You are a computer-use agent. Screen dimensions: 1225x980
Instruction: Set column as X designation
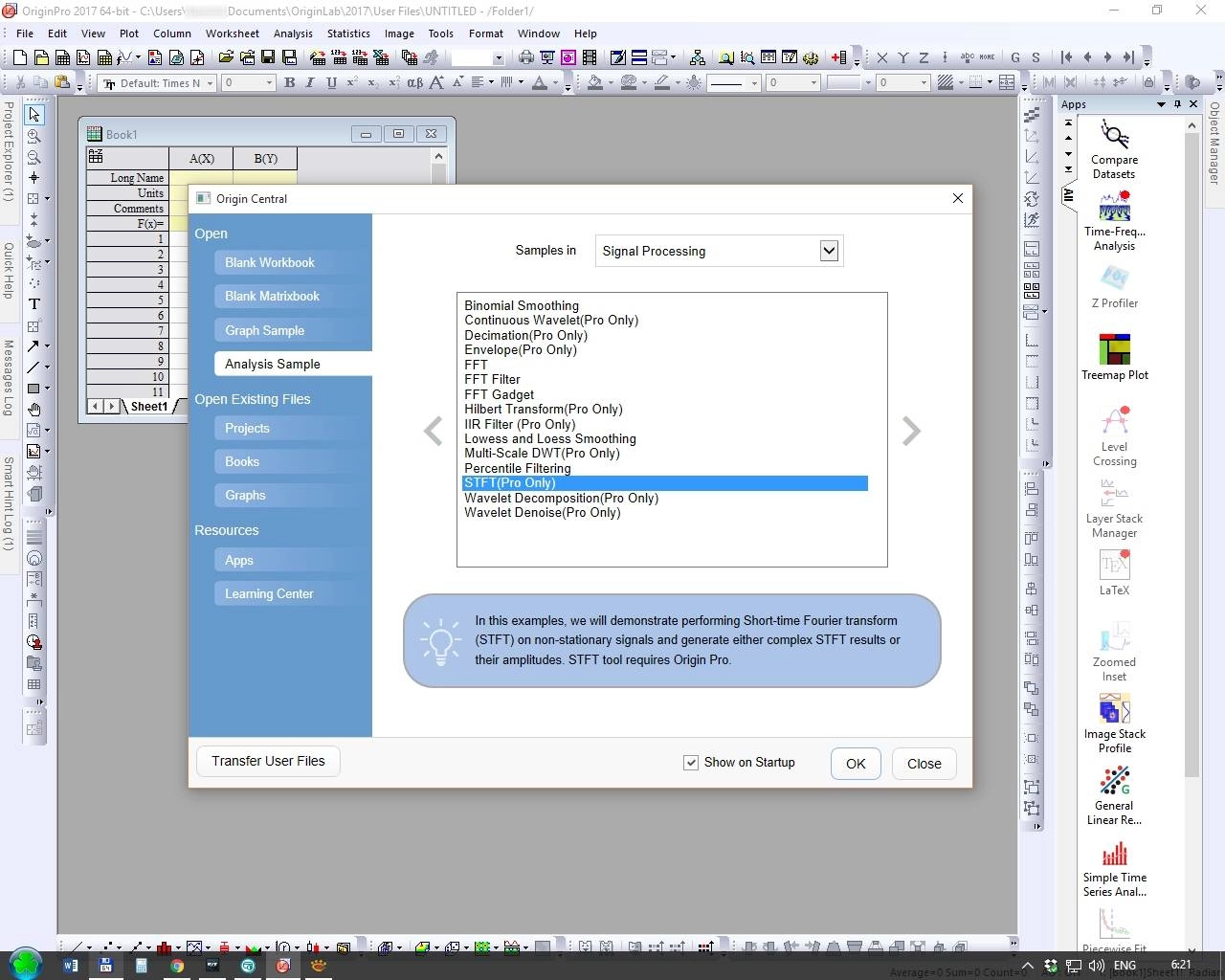tap(881, 57)
